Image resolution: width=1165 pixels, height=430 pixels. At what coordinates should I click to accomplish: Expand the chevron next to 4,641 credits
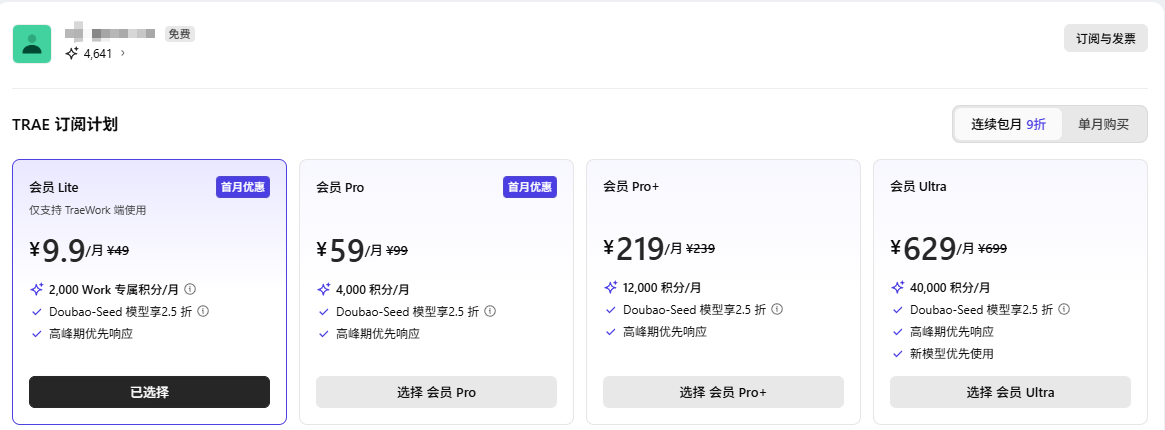click(123, 53)
